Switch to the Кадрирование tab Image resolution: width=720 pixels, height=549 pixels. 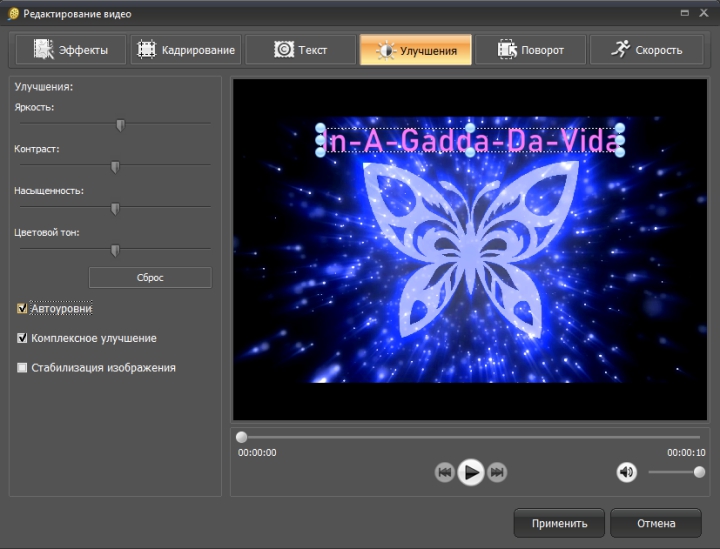186,50
